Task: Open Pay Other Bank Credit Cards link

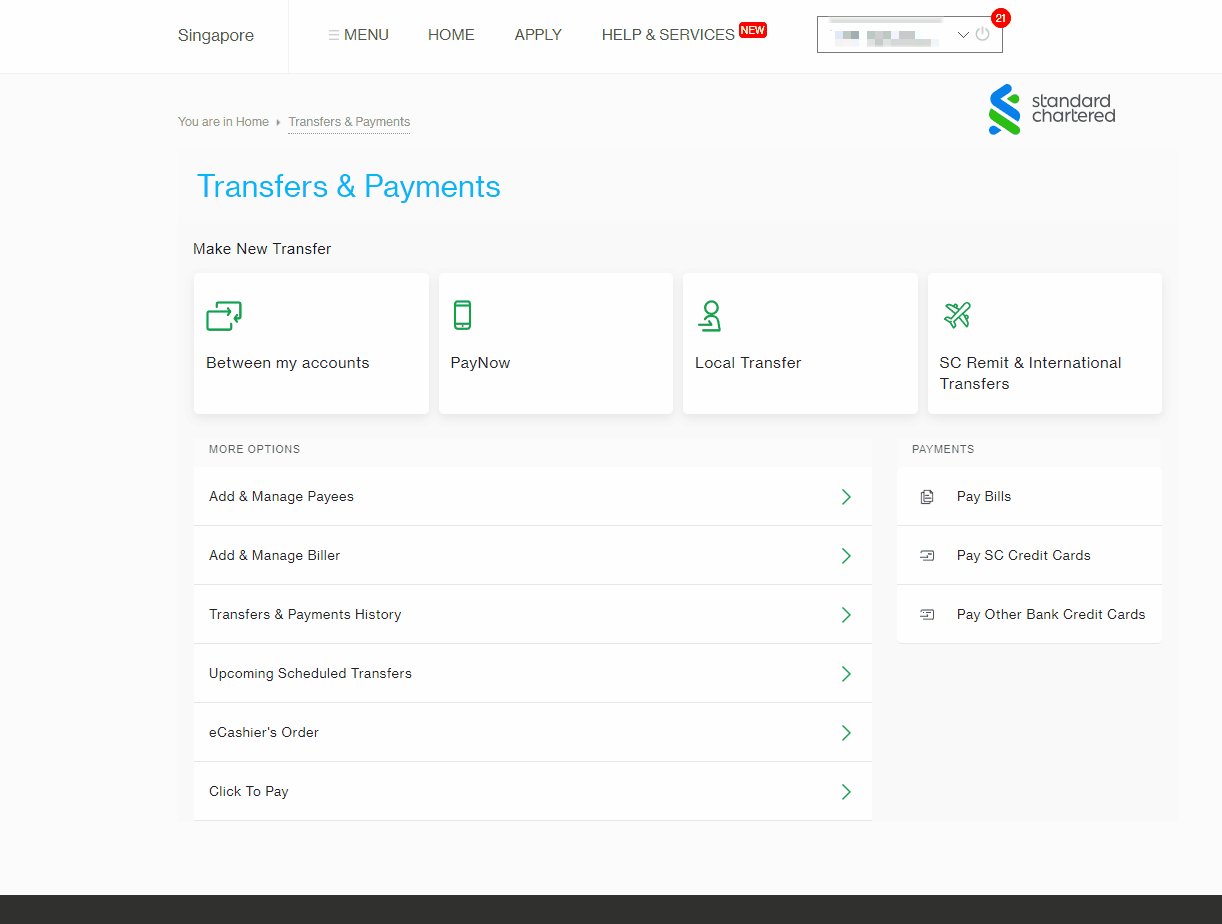Action: pos(1029,615)
